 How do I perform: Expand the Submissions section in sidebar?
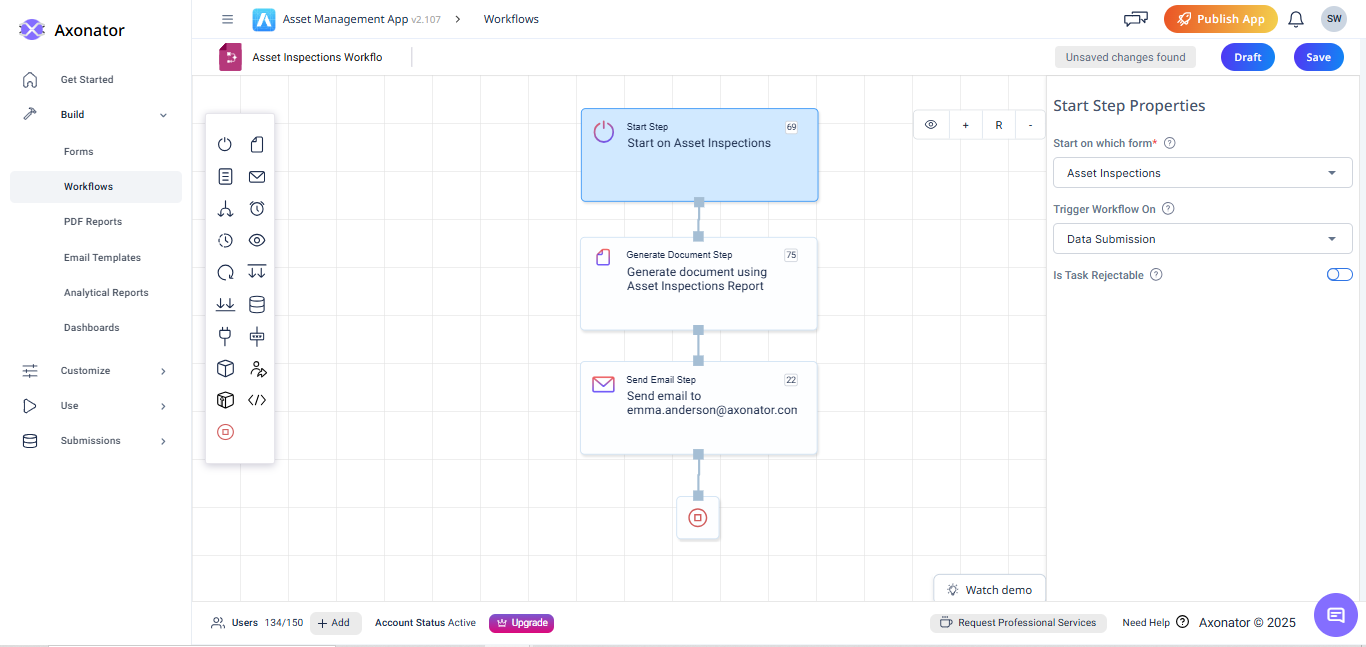pyautogui.click(x=95, y=440)
